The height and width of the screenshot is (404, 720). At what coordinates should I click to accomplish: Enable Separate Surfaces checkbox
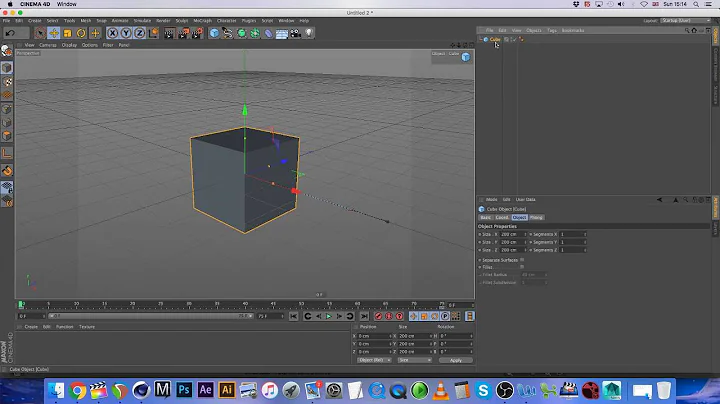pos(522,260)
